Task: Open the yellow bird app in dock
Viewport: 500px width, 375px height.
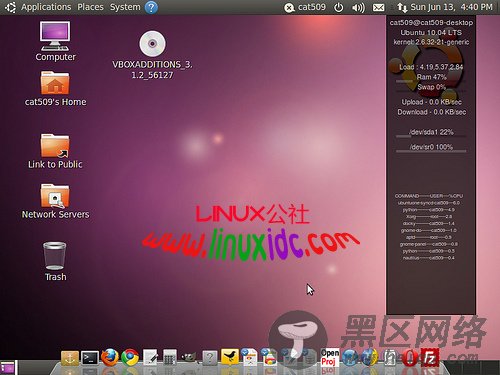Action: click(230, 357)
